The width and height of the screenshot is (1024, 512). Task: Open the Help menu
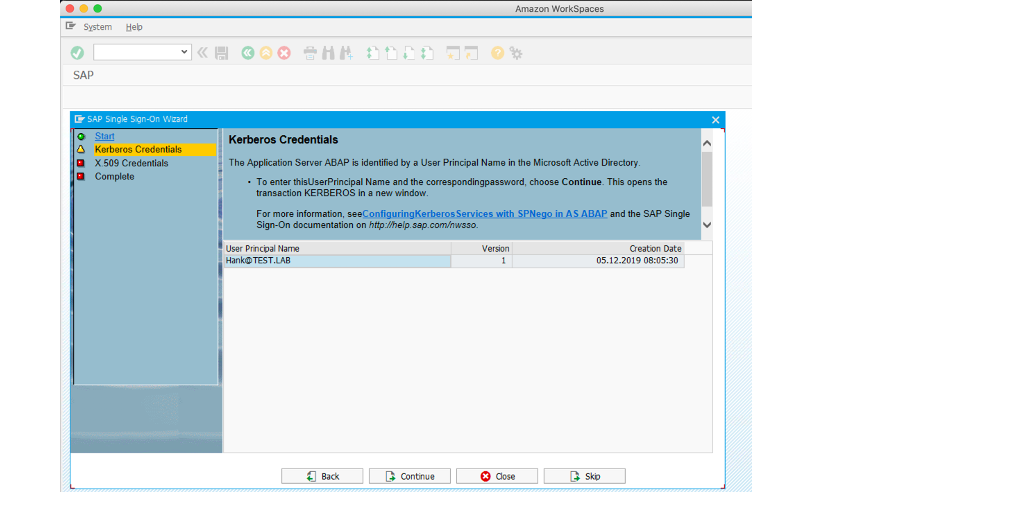[134, 27]
